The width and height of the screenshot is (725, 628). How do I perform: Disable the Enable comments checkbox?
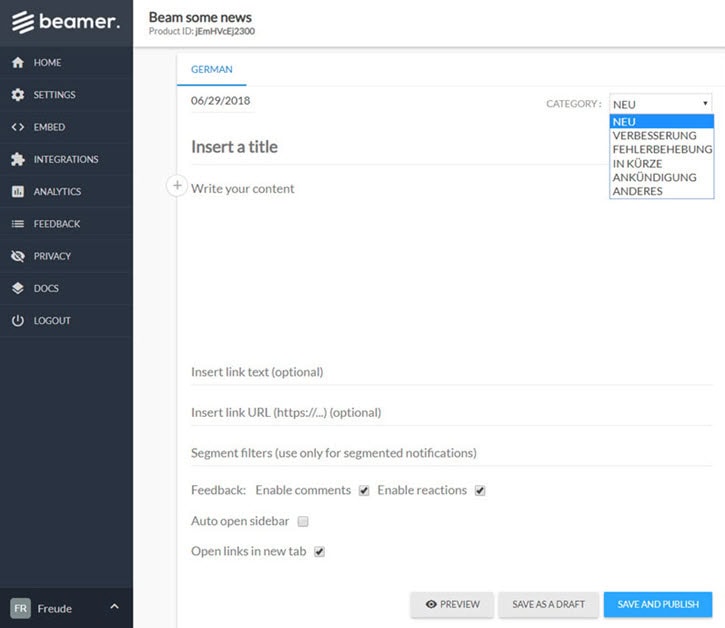point(364,491)
